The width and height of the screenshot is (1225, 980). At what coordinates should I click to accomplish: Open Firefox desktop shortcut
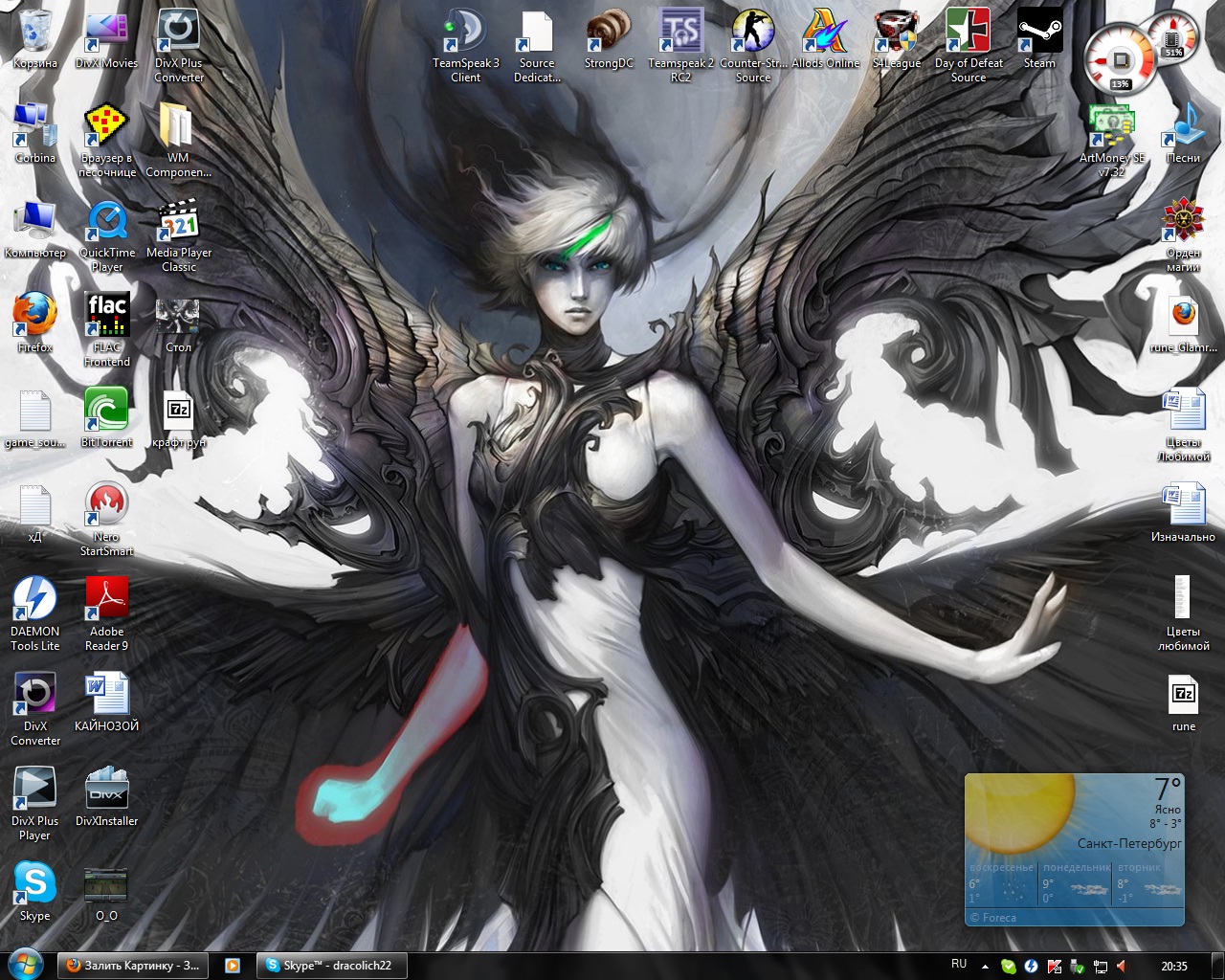(x=35, y=323)
